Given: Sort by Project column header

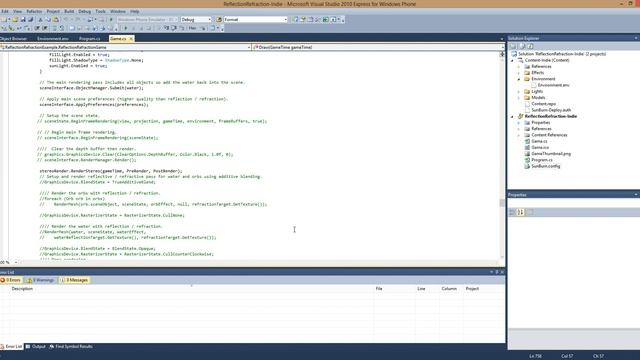Looking at the screenshot, I should [472, 289].
